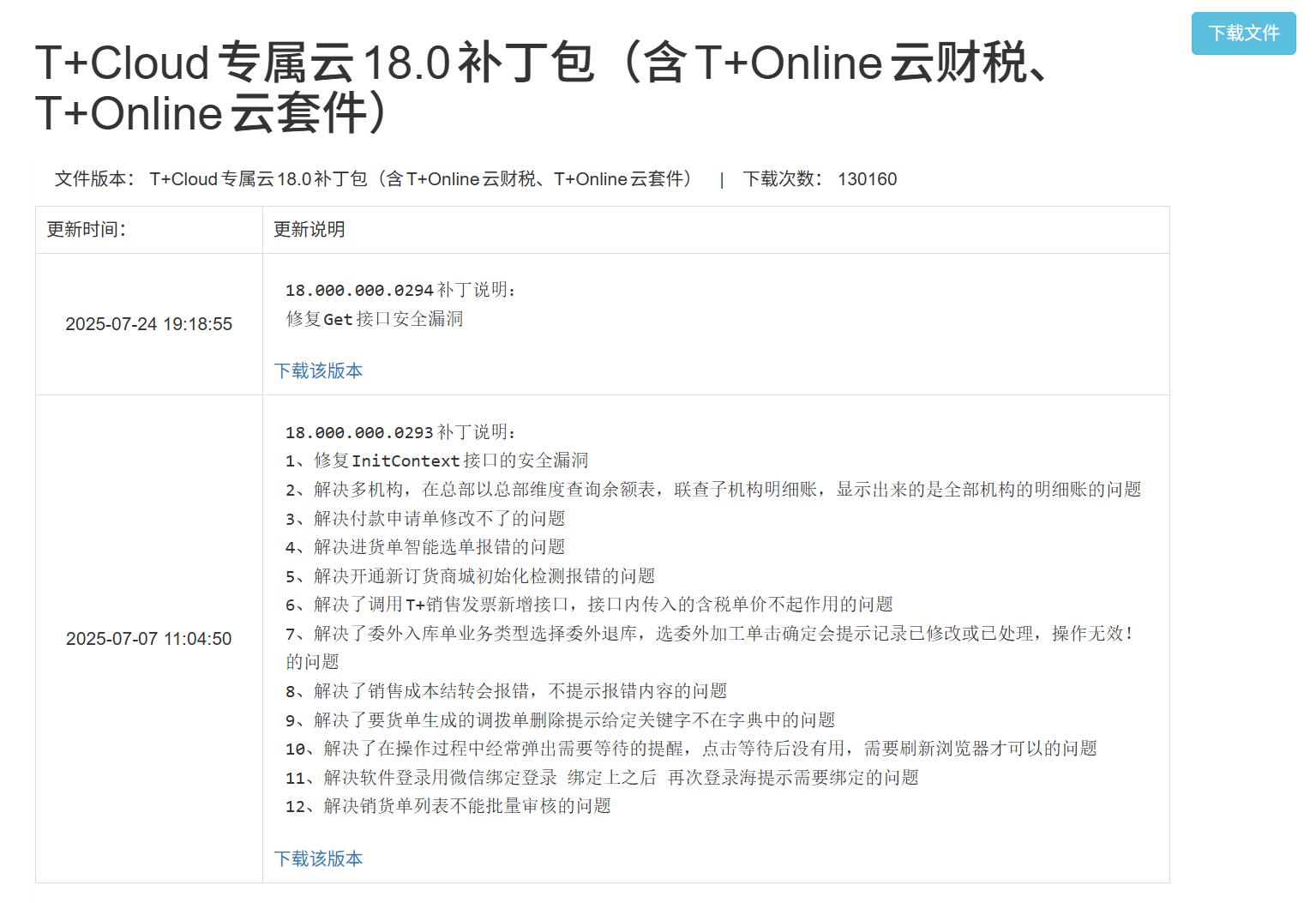Click the 2025-07-24 19:18:55 timestamp cell
The height and width of the screenshot is (903, 1316).
(x=149, y=324)
